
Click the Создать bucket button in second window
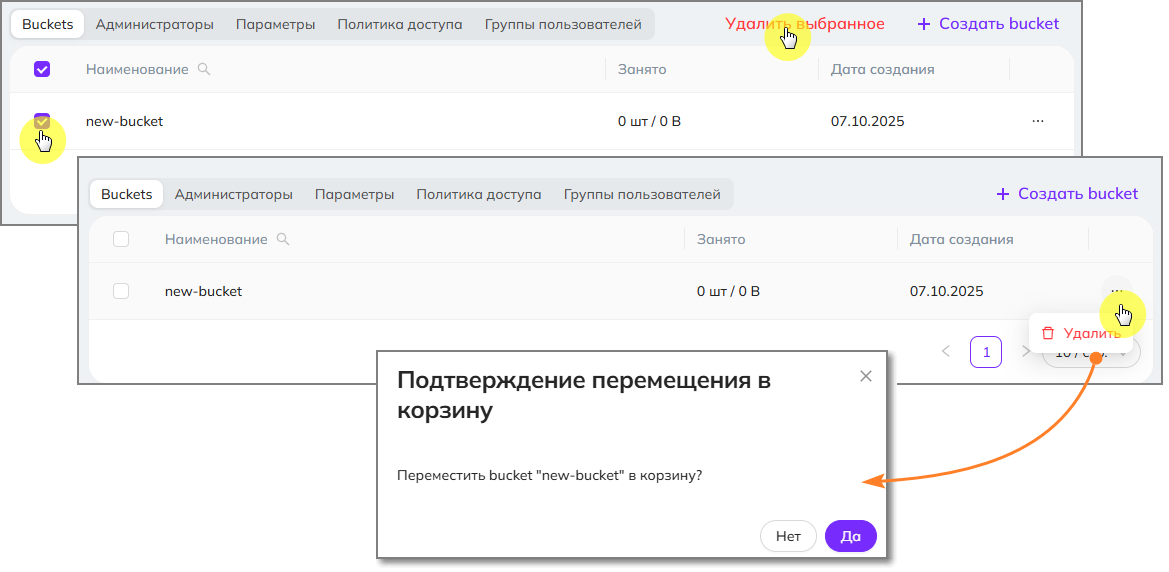click(x=1067, y=194)
